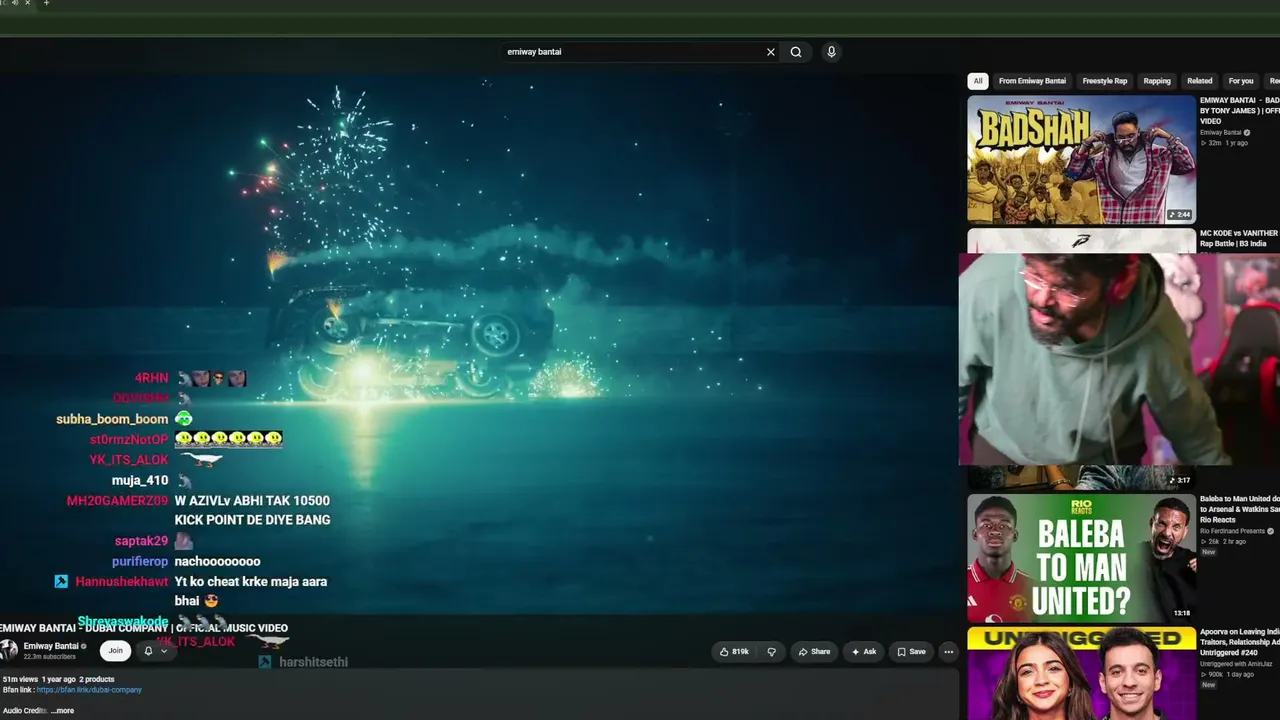Expand the description with '...more'
Screen dimensions: 1280x720
pos(62,711)
